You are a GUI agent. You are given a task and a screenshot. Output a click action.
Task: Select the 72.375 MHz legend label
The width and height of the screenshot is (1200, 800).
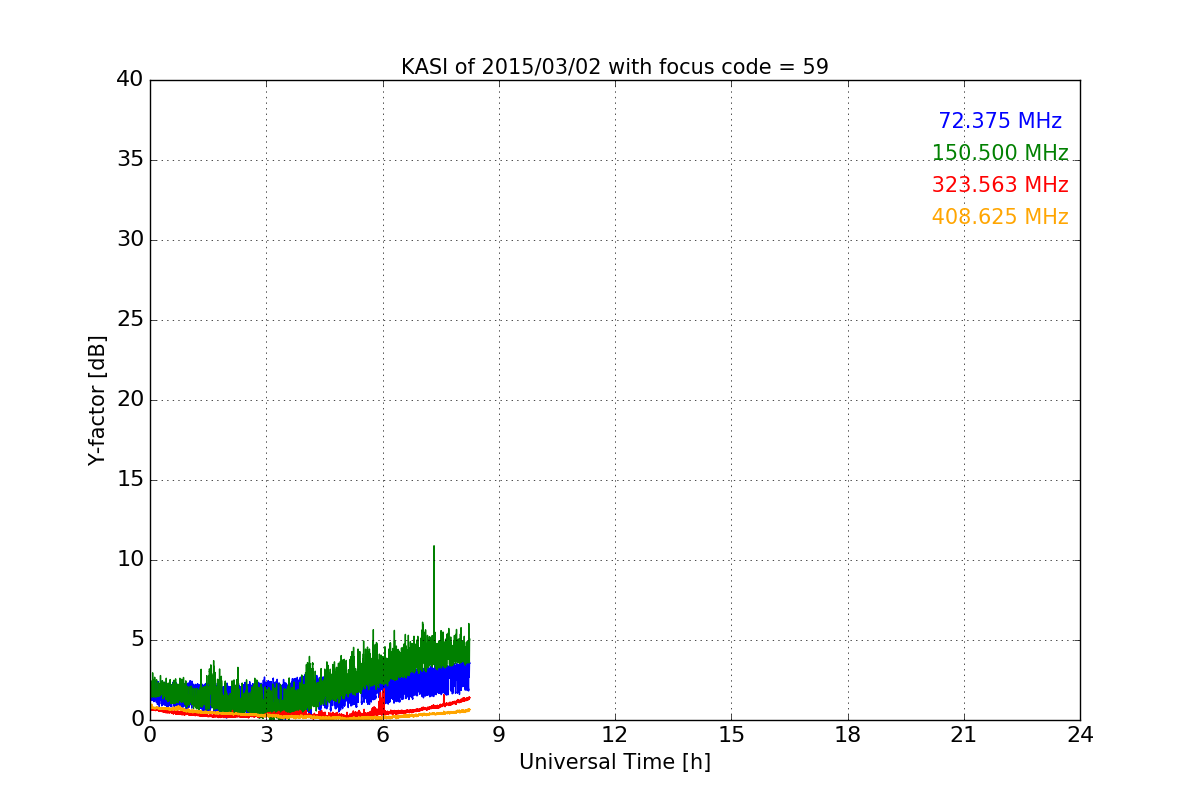tap(1000, 121)
